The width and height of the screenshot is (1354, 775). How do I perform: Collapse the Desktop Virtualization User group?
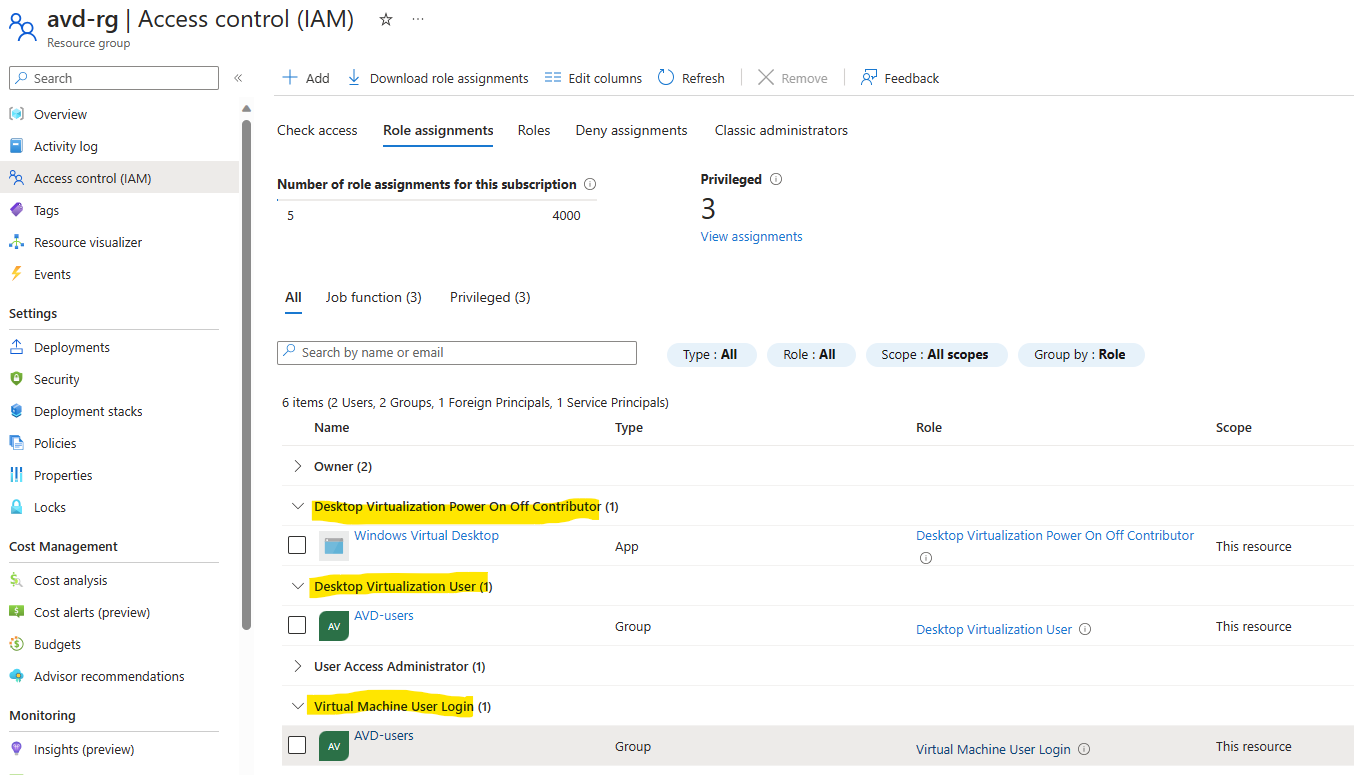click(x=297, y=586)
